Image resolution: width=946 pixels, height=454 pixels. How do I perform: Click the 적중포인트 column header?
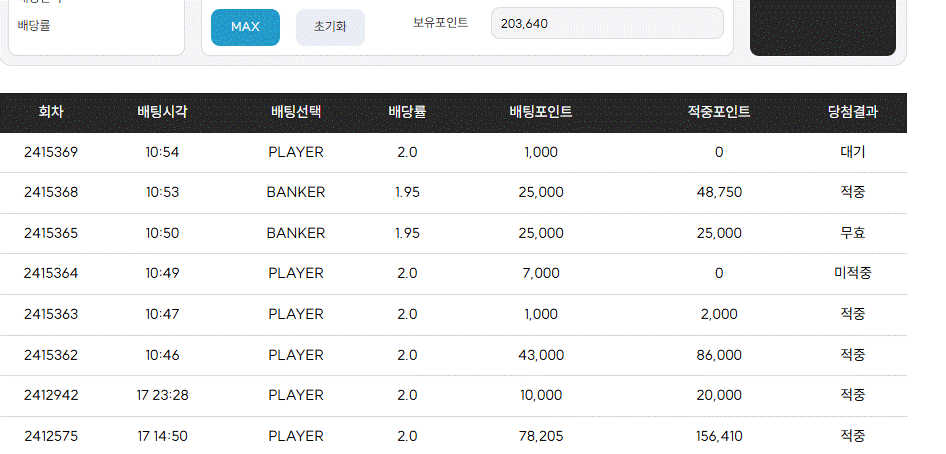[x=719, y=112]
